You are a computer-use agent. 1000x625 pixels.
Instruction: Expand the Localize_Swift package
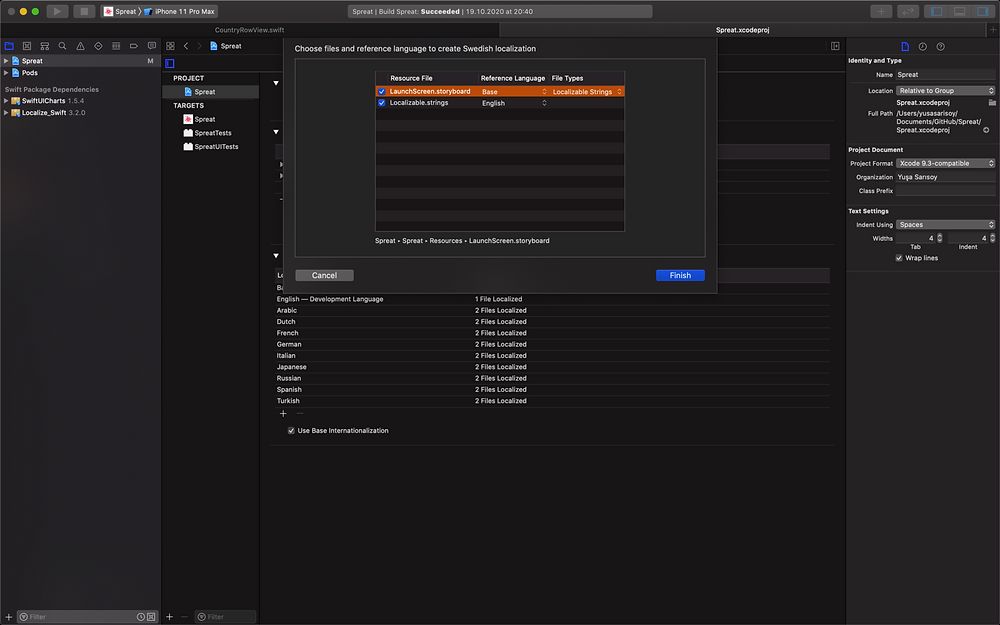coord(6,113)
